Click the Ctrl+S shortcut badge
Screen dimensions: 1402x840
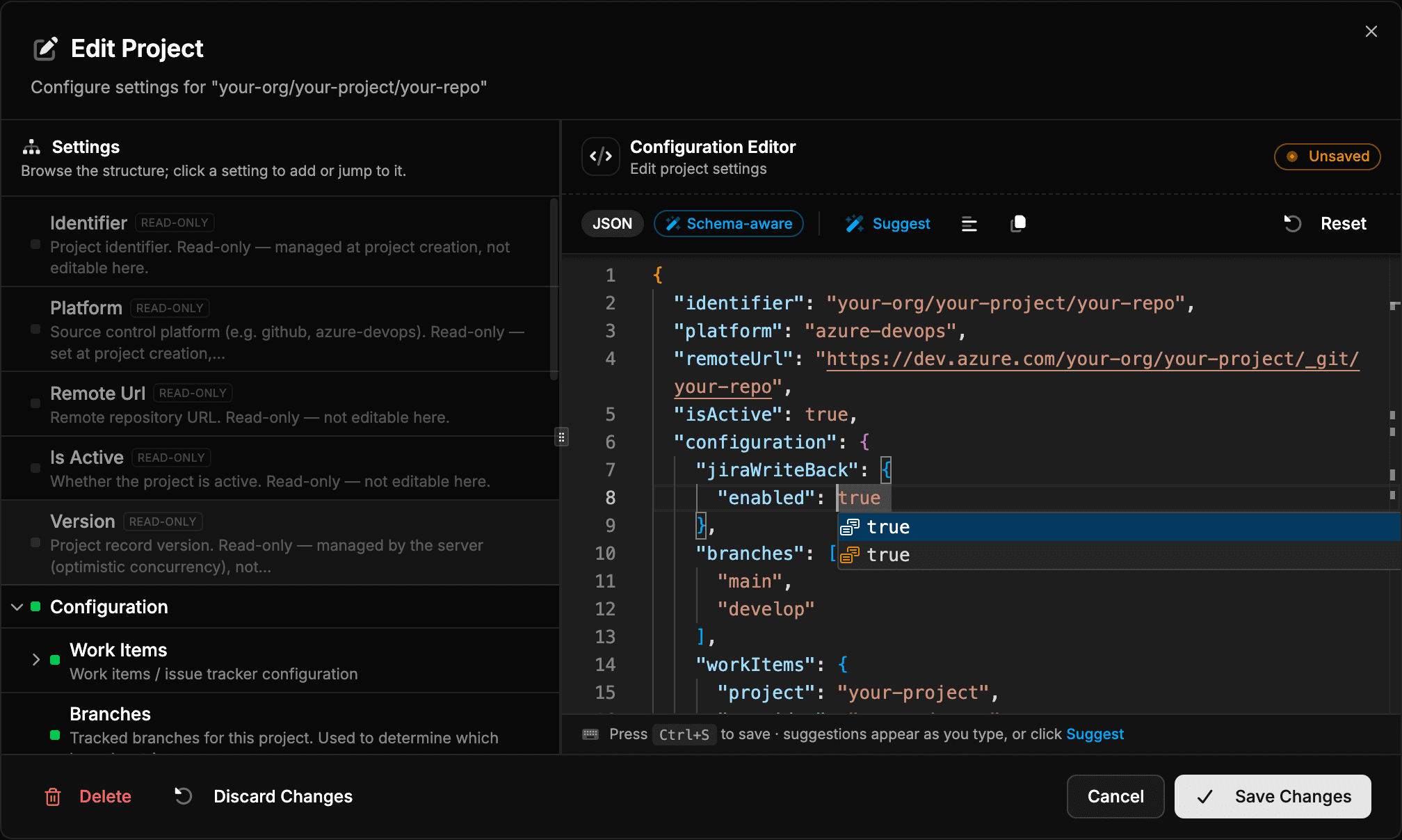coord(684,734)
